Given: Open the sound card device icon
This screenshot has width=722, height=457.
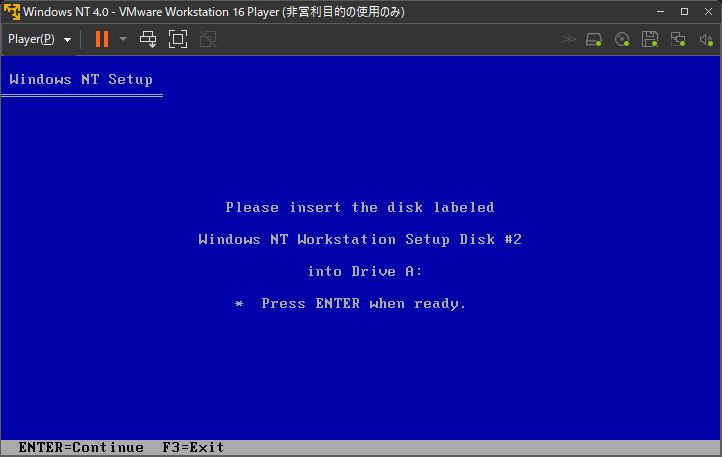Looking at the screenshot, I should [706, 39].
